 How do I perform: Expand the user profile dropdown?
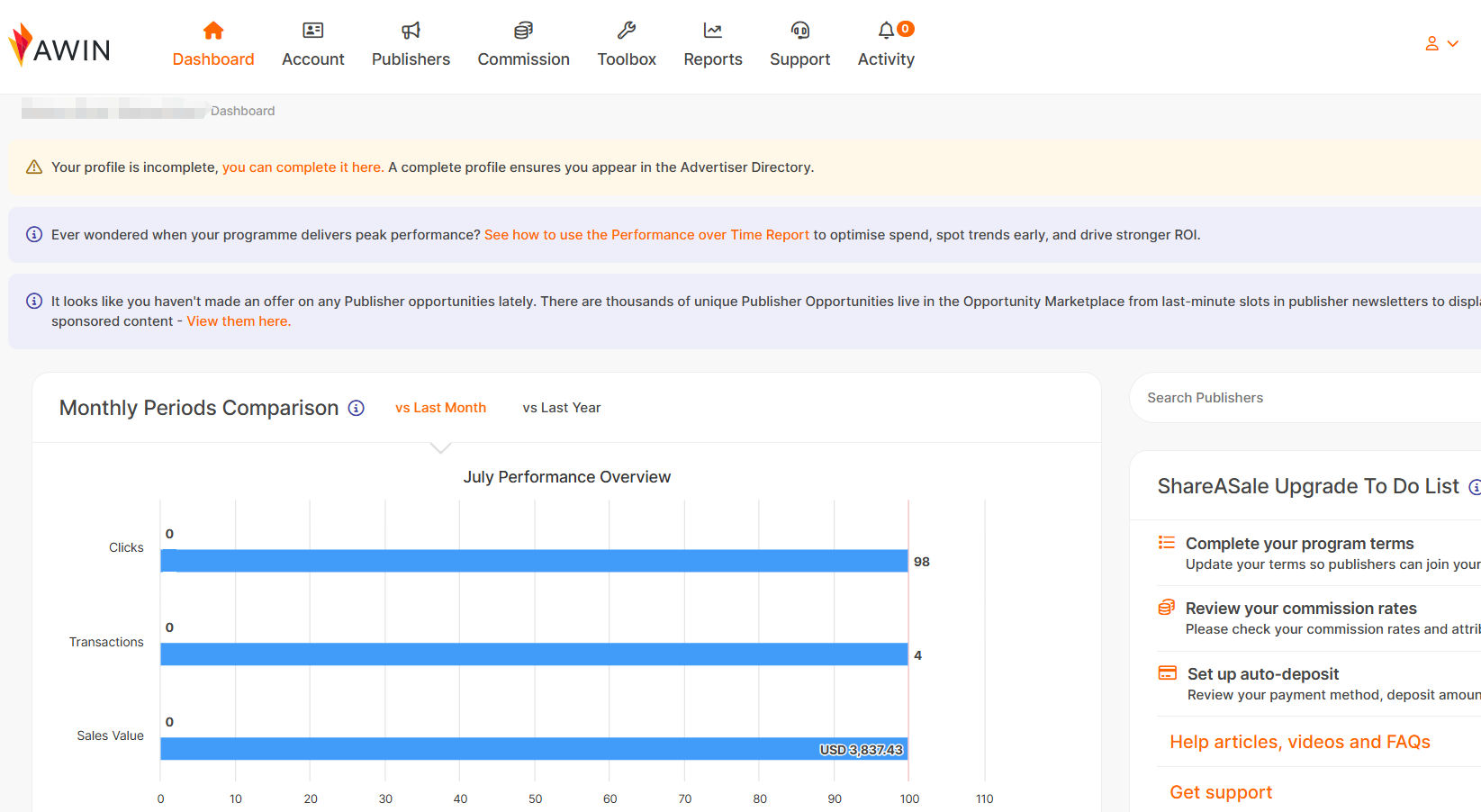[x=1440, y=43]
